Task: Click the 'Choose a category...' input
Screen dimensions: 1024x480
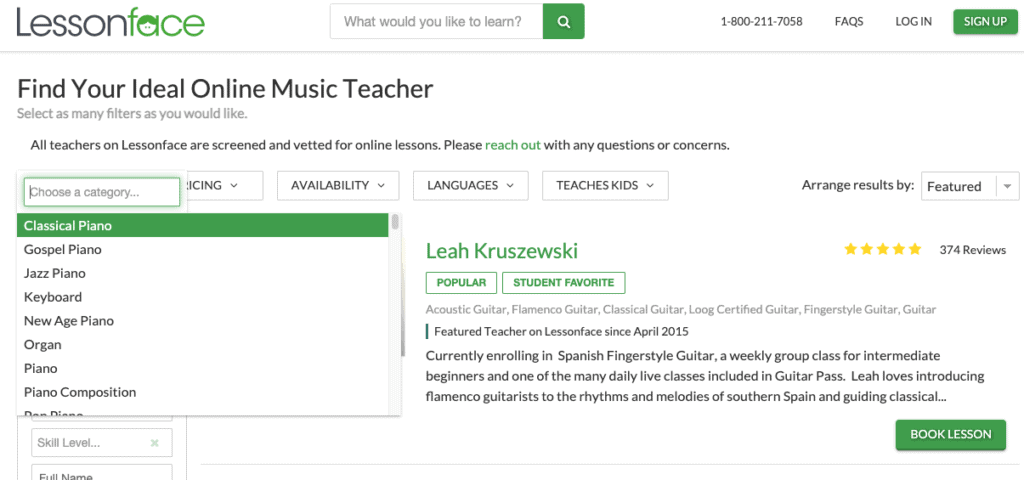Action: click(x=102, y=193)
